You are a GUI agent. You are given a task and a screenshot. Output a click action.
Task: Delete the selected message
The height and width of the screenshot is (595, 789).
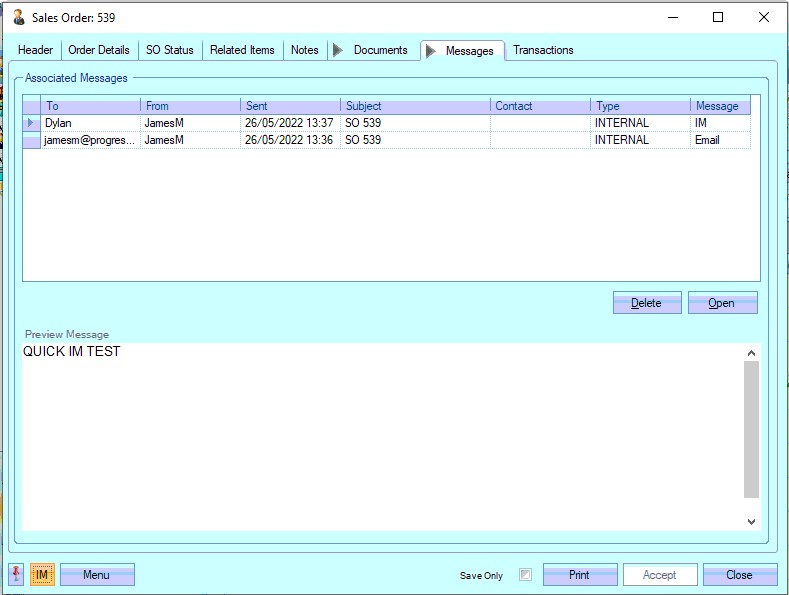pos(646,303)
